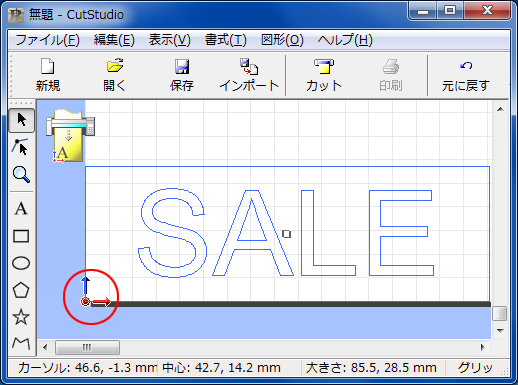The width and height of the screenshot is (518, 385).
Task: Open the 書式(T) menu
Action: point(226,40)
